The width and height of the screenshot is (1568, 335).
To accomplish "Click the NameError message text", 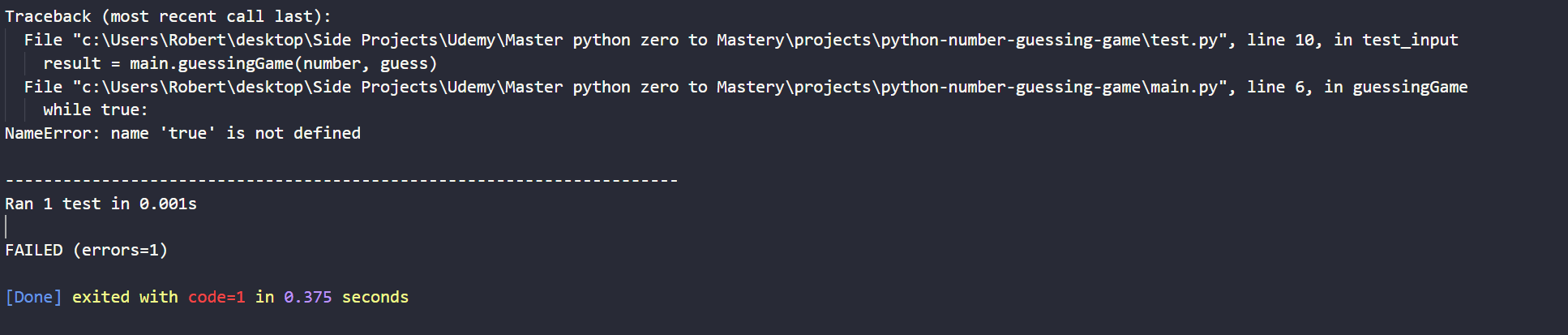I will (182, 133).
